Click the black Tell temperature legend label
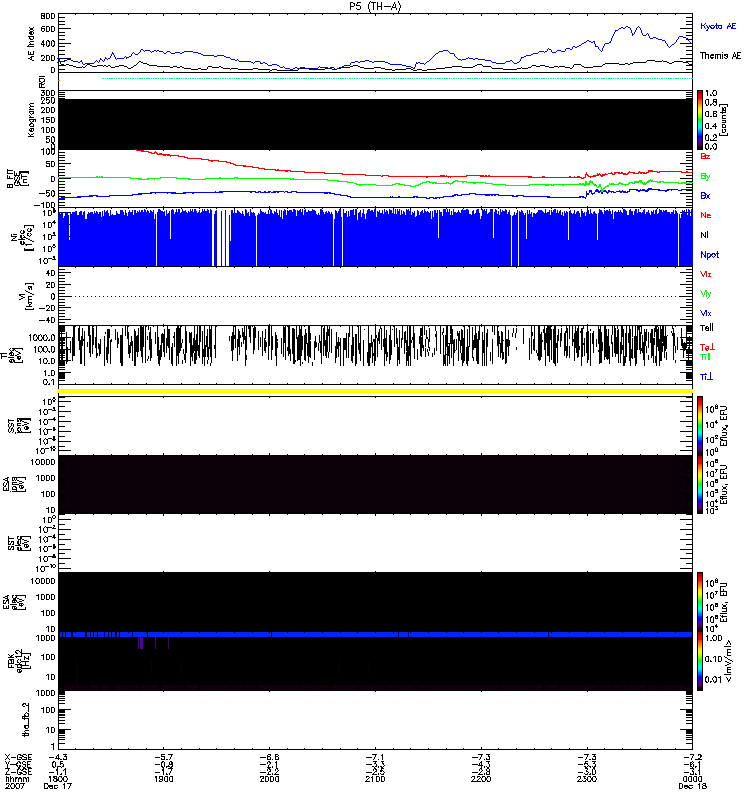 pyautogui.click(x=707, y=328)
